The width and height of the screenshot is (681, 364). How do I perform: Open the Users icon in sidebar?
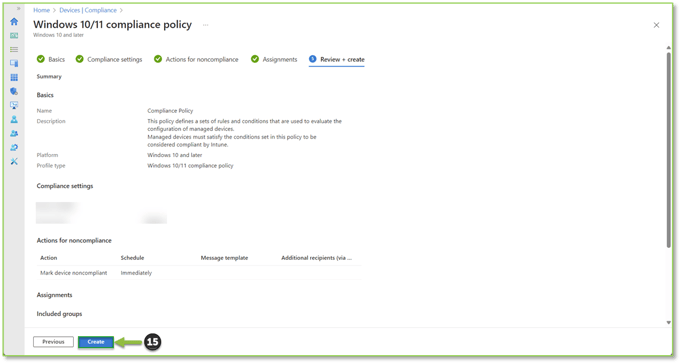pyautogui.click(x=14, y=119)
